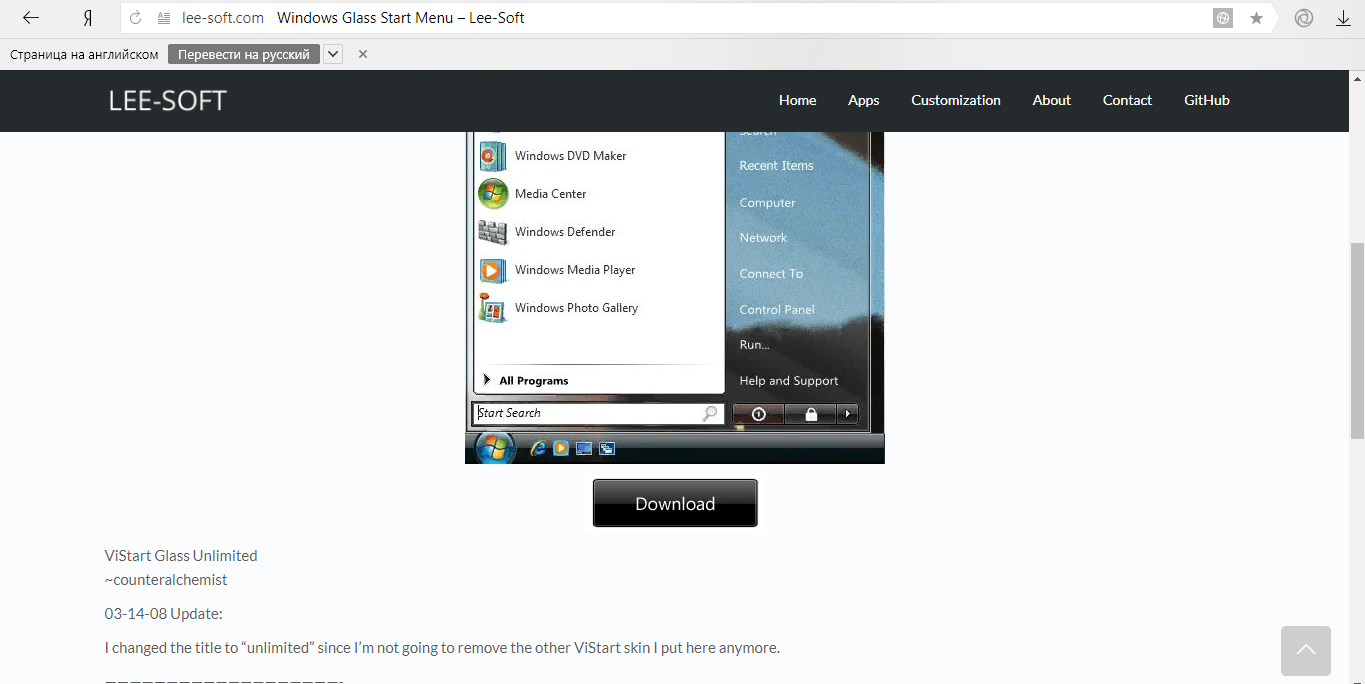Viewport: 1365px width, 684px height.
Task: Click the 'ViStart Glass Unlimited' text
Action: pos(181,556)
